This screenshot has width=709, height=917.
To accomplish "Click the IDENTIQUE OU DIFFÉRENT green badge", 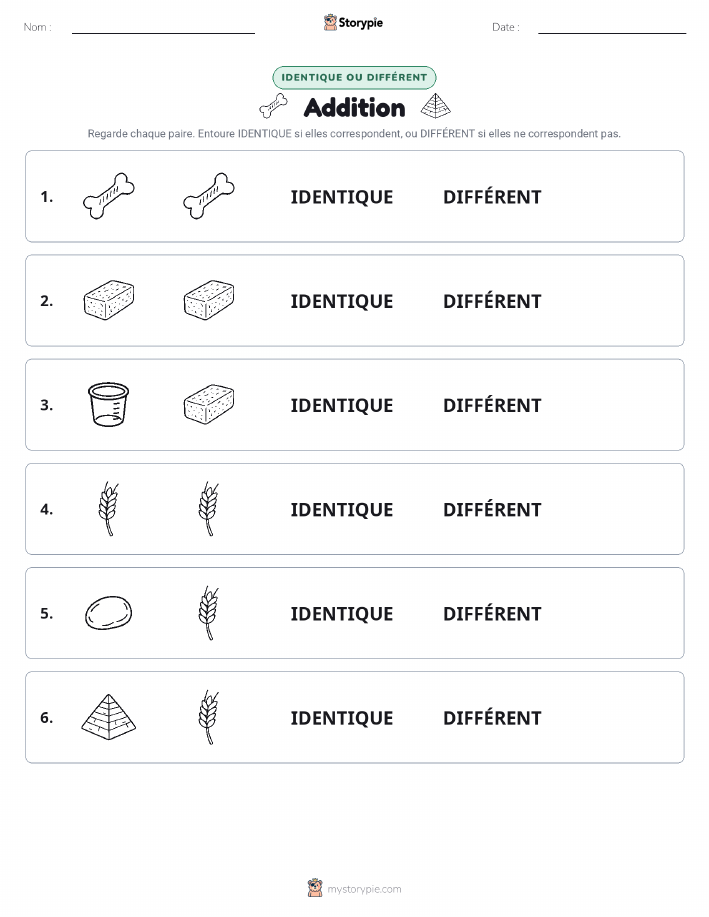I will pyautogui.click(x=354, y=77).
